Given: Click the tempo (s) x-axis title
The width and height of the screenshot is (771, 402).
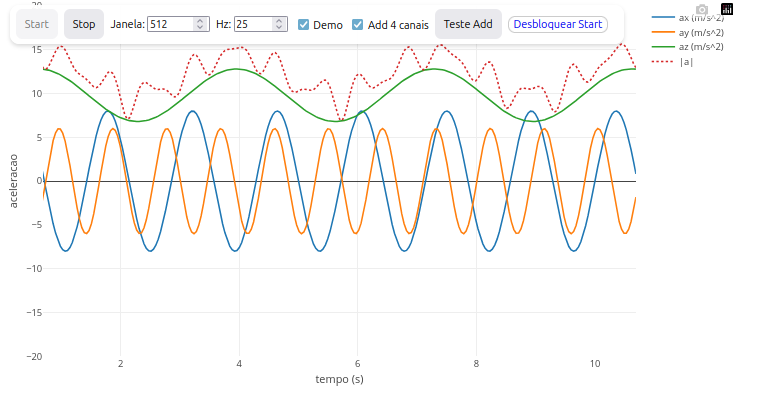Looking at the screenshot, I should point(339,380).
